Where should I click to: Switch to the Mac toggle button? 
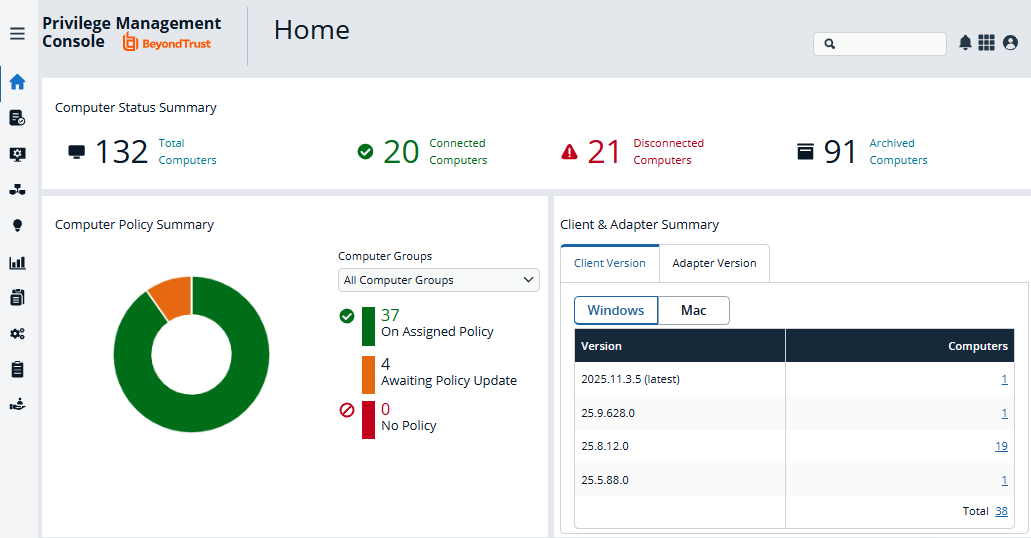click(x=694, y=310)
